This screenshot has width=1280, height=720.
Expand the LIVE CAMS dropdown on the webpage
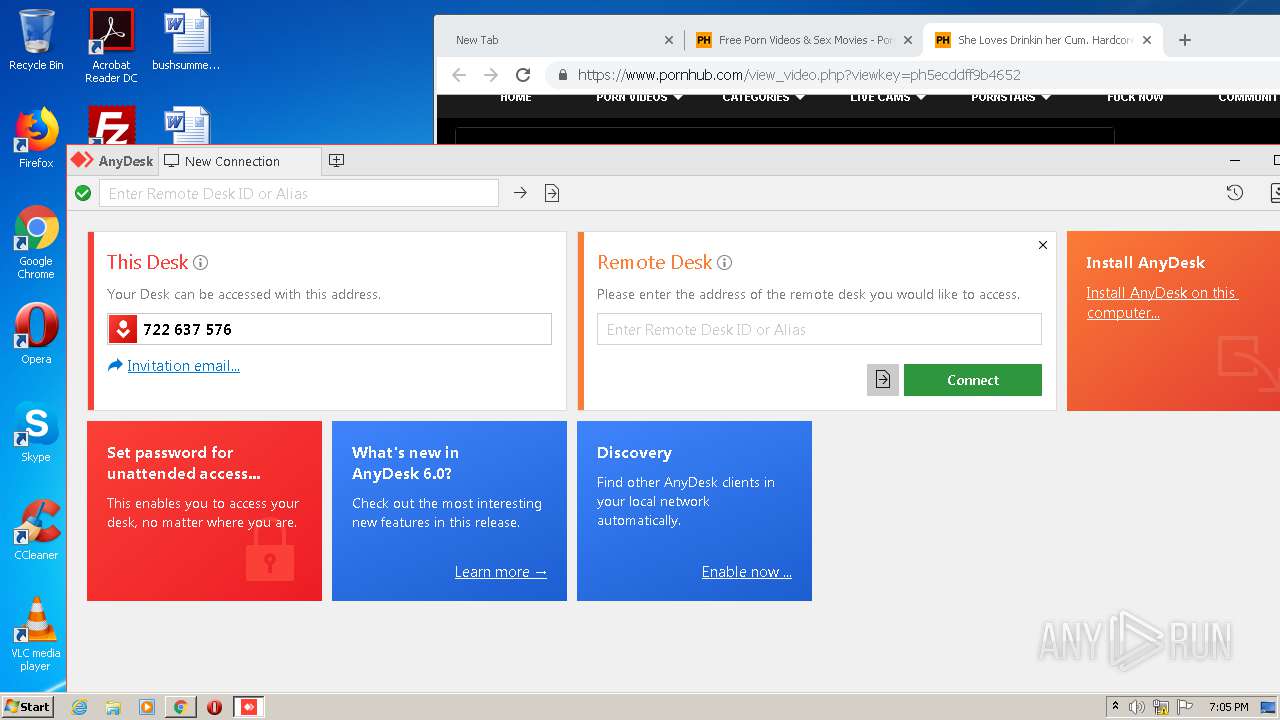coord(887,97)
